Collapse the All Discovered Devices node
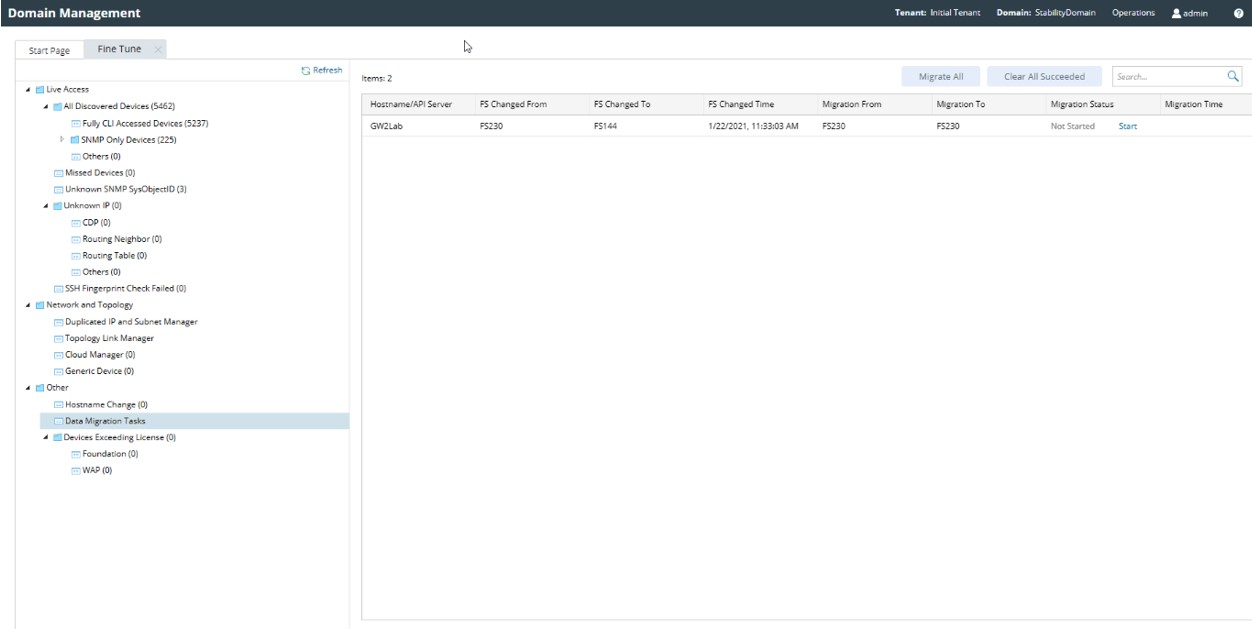 click(46, 106)
